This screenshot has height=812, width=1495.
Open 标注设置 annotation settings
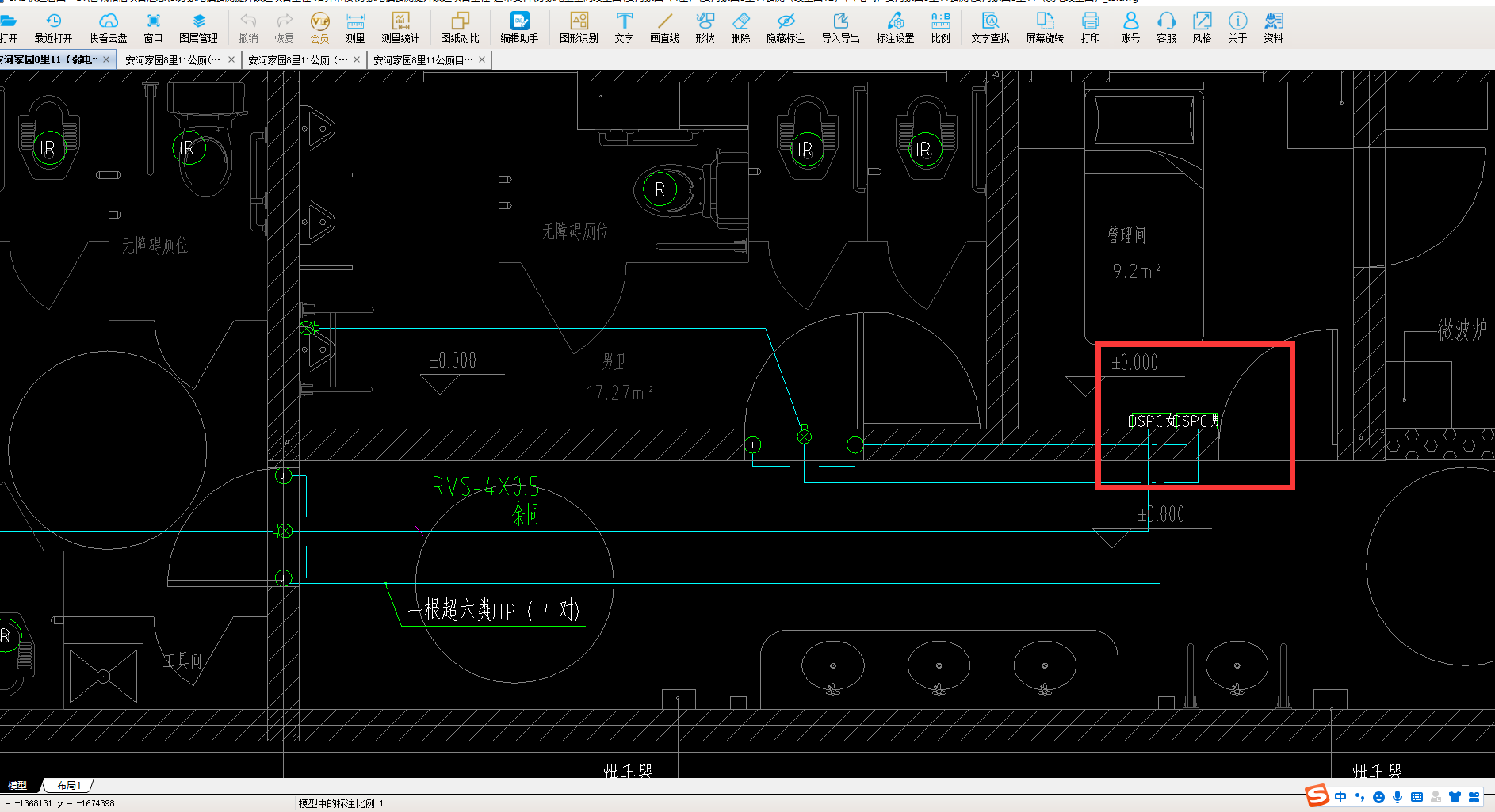pyautogui.click(x=895, y=27)
